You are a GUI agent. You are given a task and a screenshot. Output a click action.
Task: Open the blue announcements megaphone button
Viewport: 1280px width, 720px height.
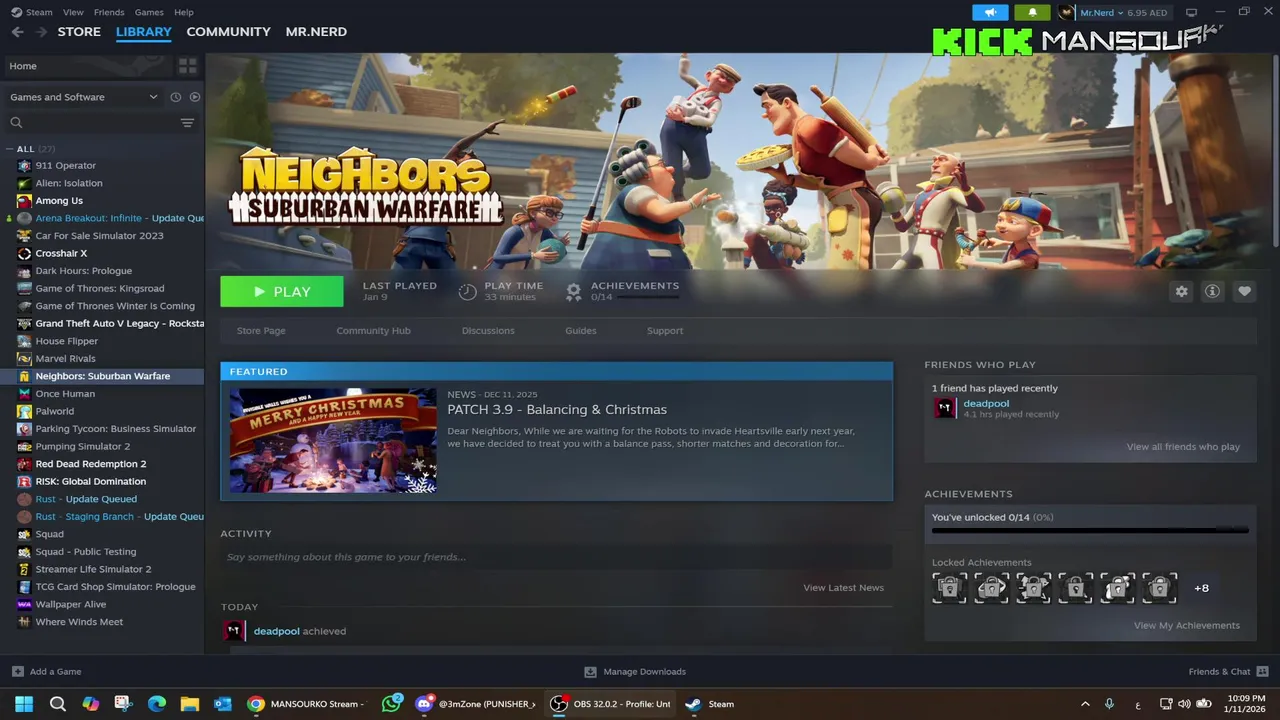(x=990, y=12)
